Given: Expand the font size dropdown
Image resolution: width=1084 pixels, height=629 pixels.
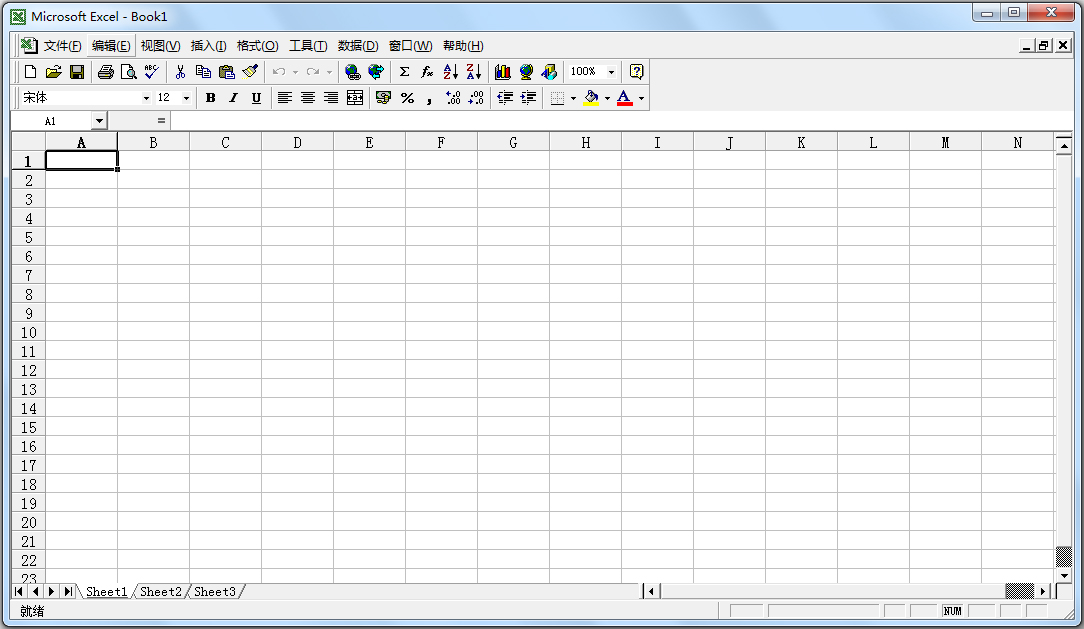Looking at the screenshot, I should pyautogui.click(x=186, y=98).
